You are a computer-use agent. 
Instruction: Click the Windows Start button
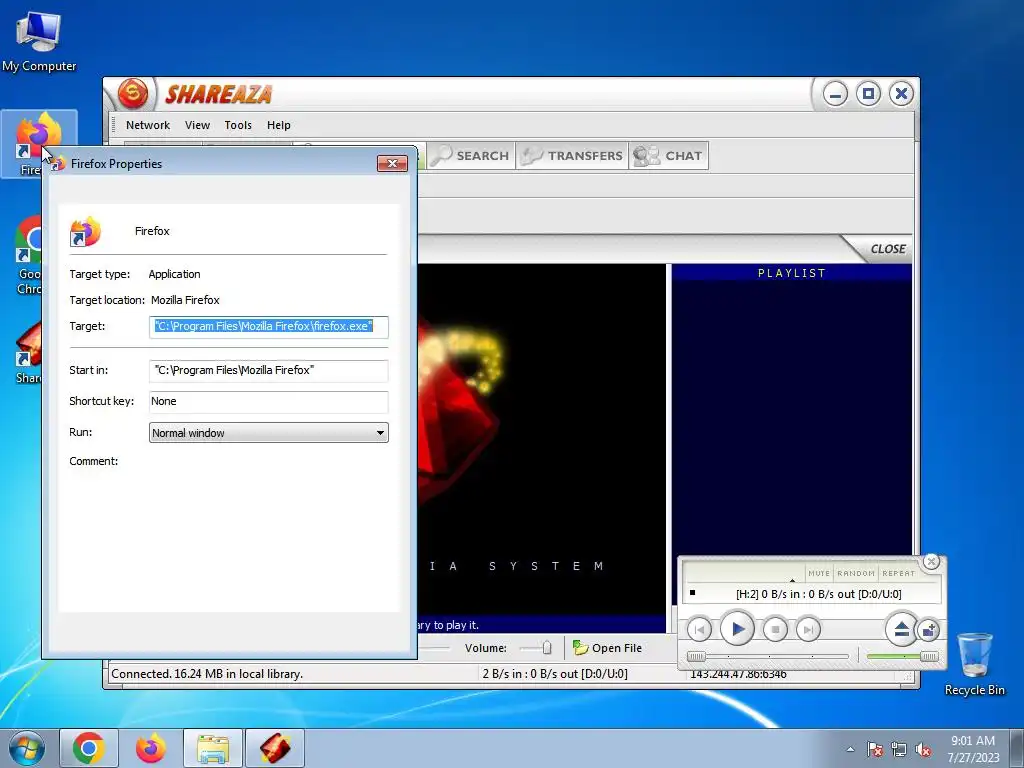point(27,748)
